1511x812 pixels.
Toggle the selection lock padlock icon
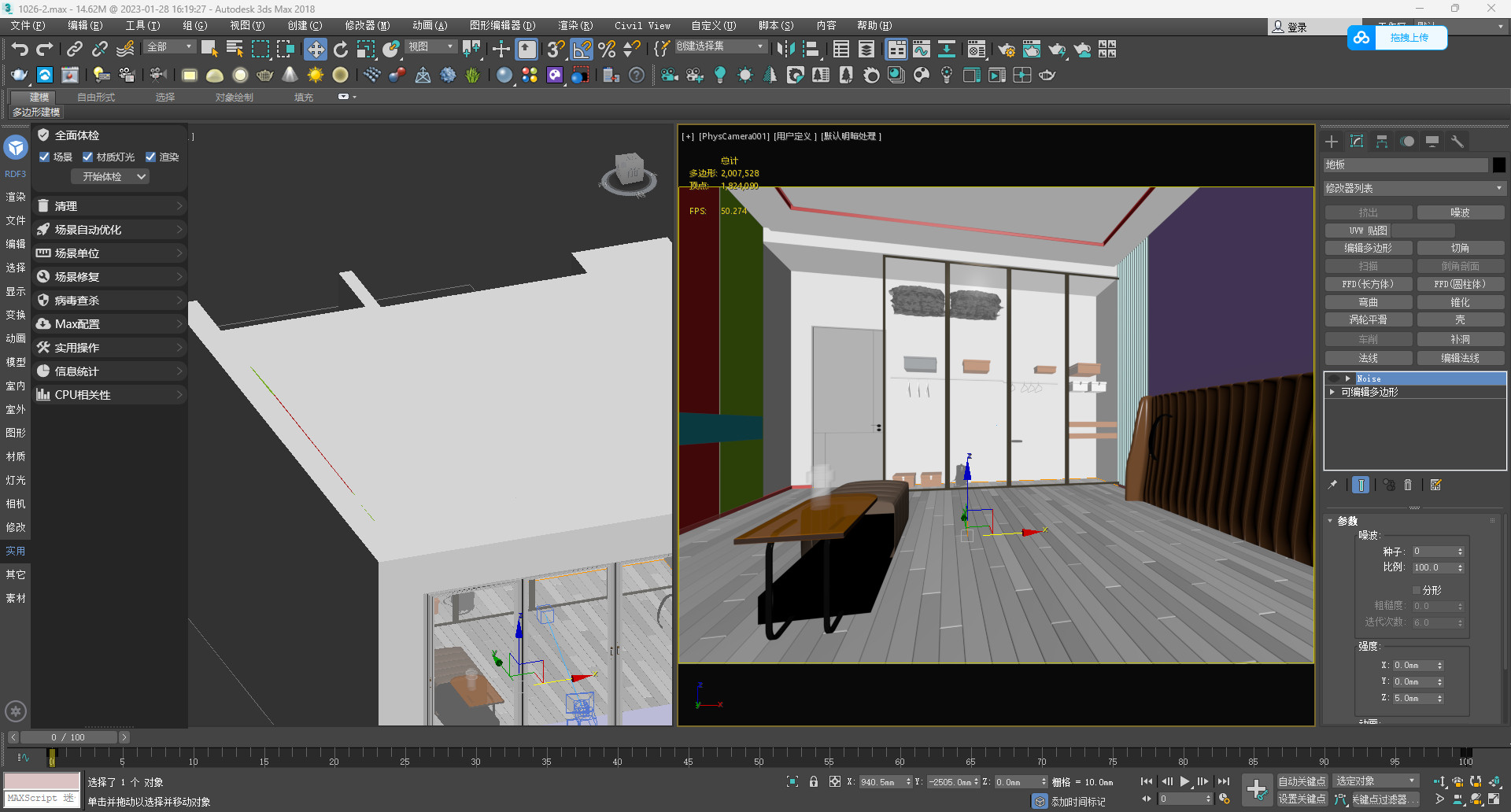[814, 781]
